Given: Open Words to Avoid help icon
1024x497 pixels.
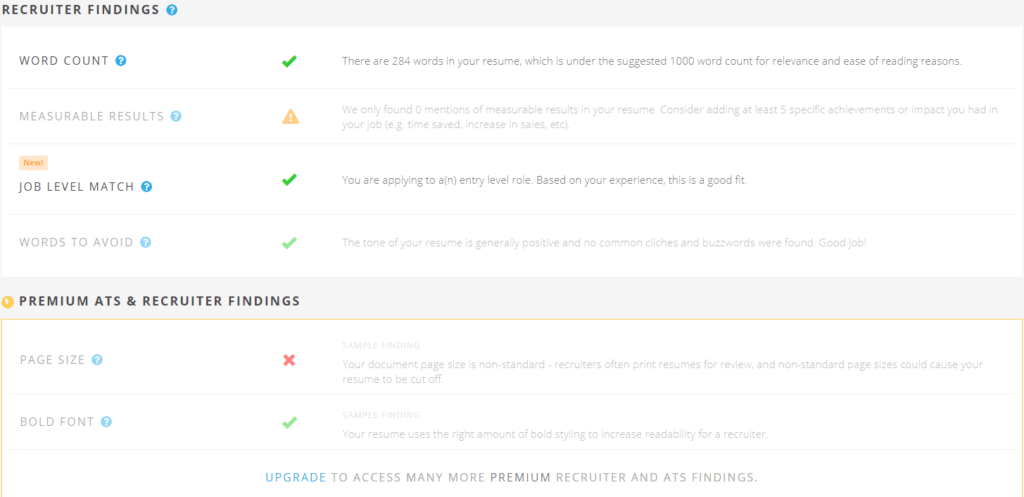Looking at the screenshot, I should point(146,242).
